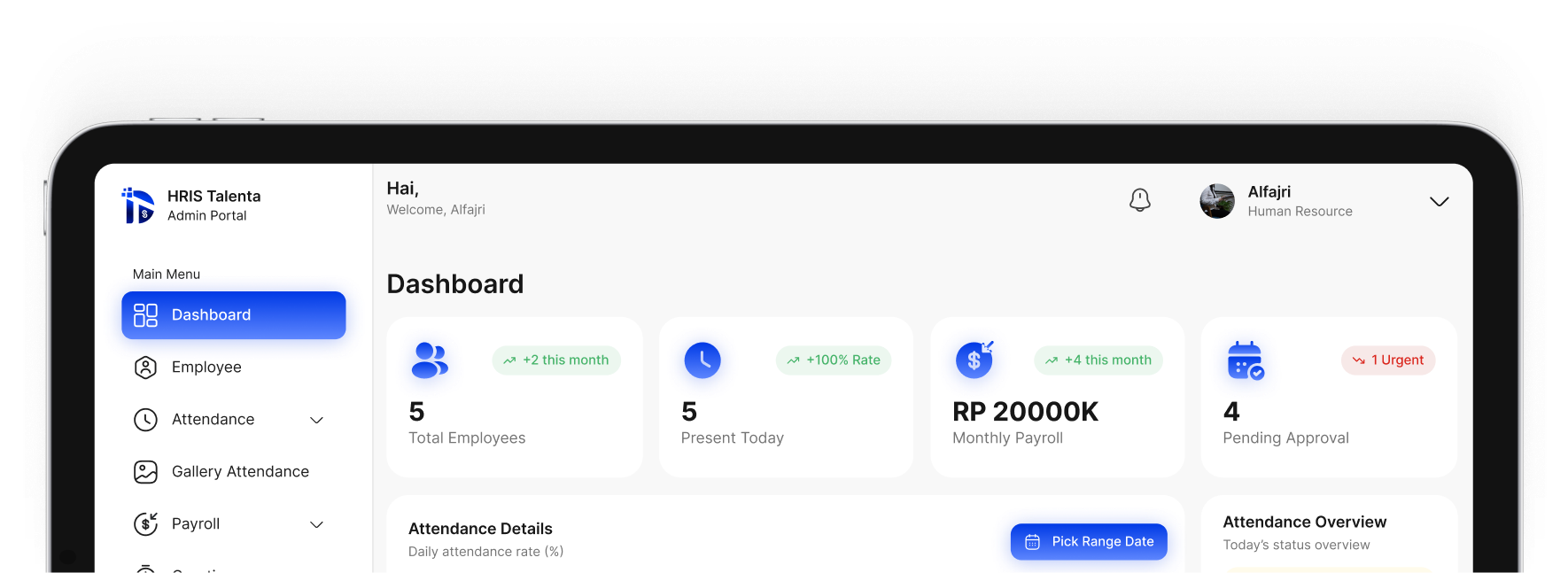Click the +100% Rate badge
This screenshot has width=1568, height=573.
834,360
